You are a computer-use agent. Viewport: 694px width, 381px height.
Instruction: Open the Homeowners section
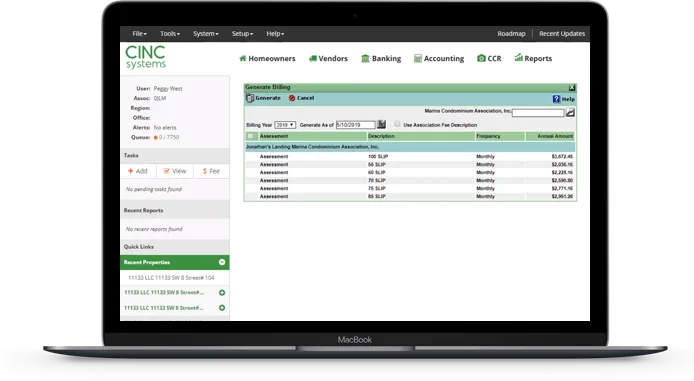267,58
